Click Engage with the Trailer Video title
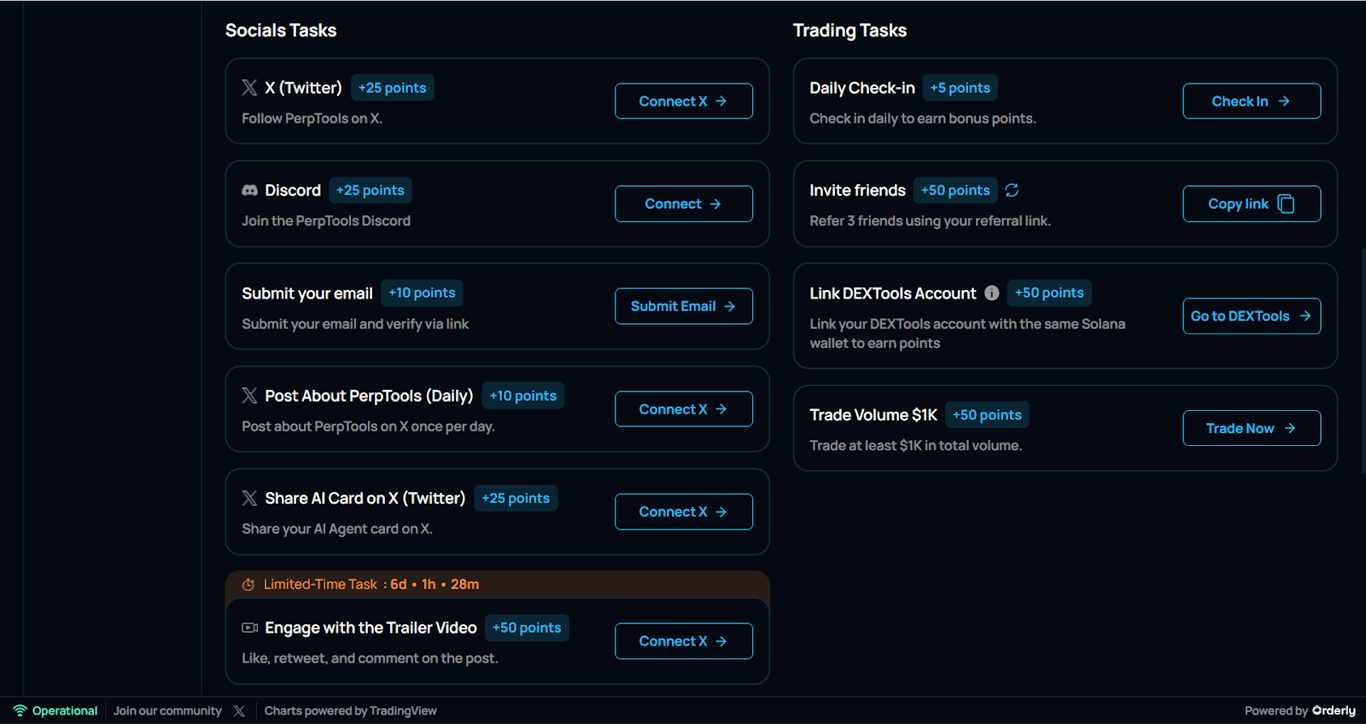This screenshot has width=1366, height=724. 371,628
